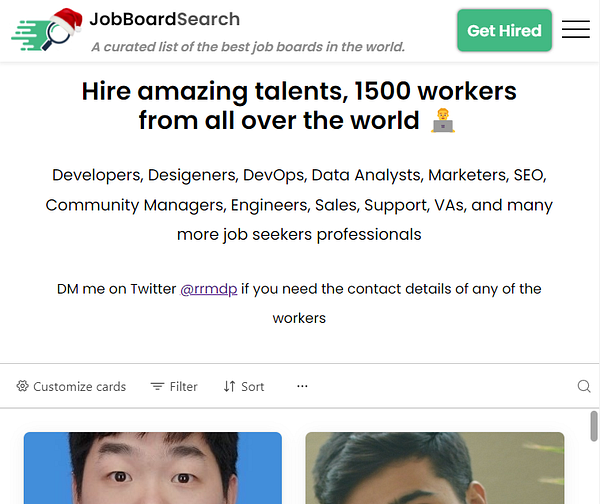Click the Customize cards gear icon
600x504 pixels.
coord(23,386)
